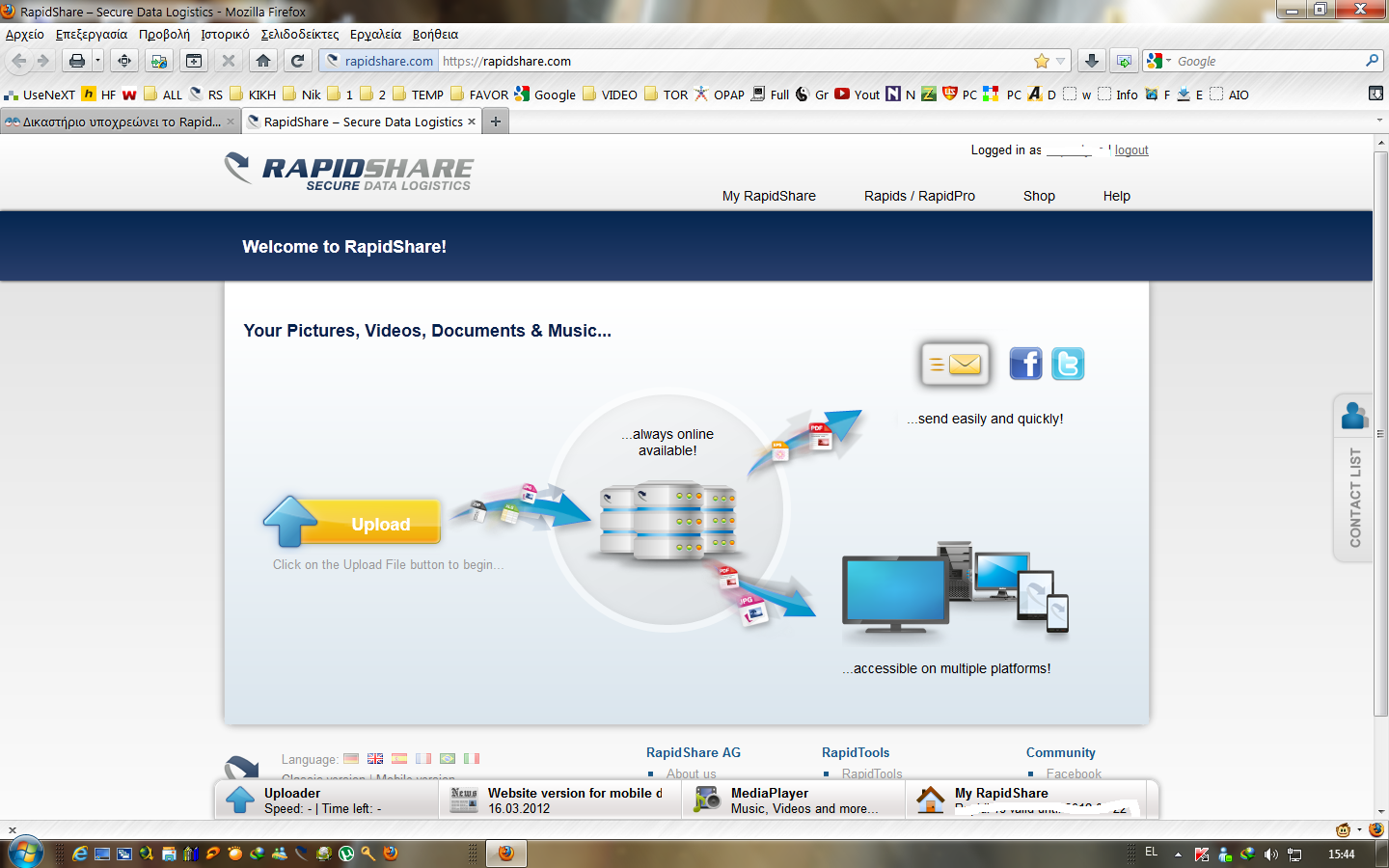Open the Google bookmark
Screen dimensions: 1389x868
[x=545, y=95]
